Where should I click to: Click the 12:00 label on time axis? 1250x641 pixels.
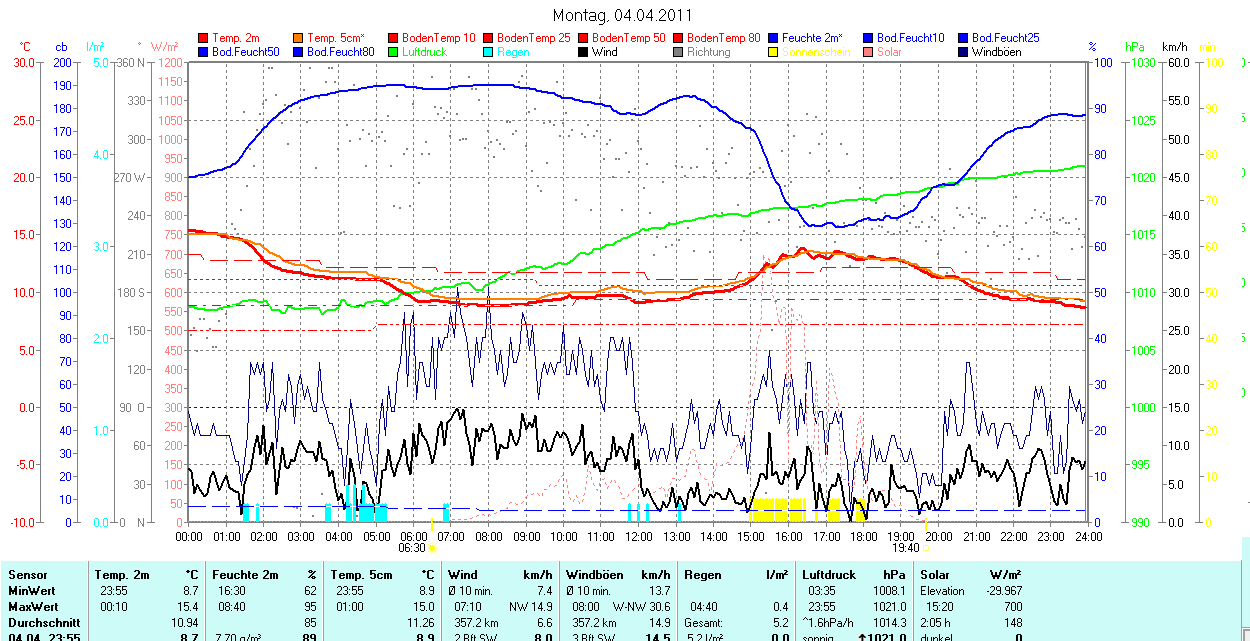coord(639,536)
